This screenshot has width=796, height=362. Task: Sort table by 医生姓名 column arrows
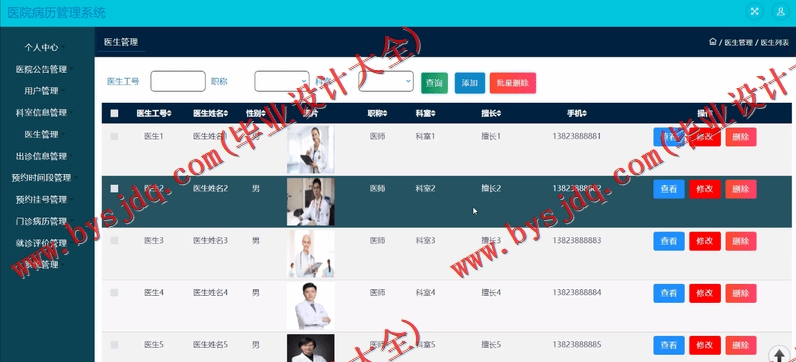tap(226, 114)
